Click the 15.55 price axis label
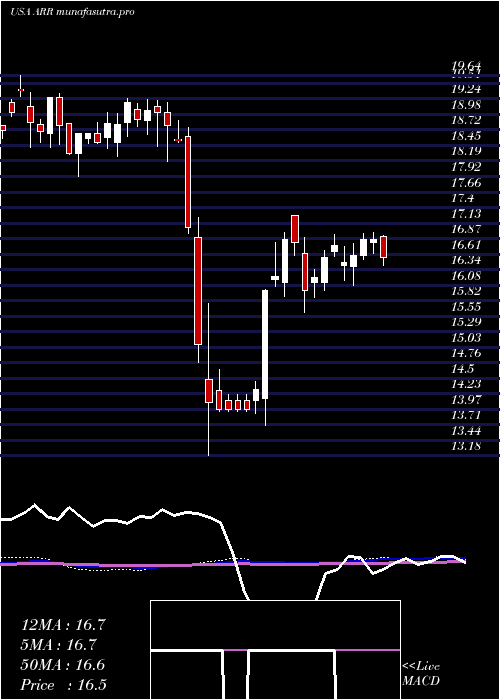 (x=466, y=307)
